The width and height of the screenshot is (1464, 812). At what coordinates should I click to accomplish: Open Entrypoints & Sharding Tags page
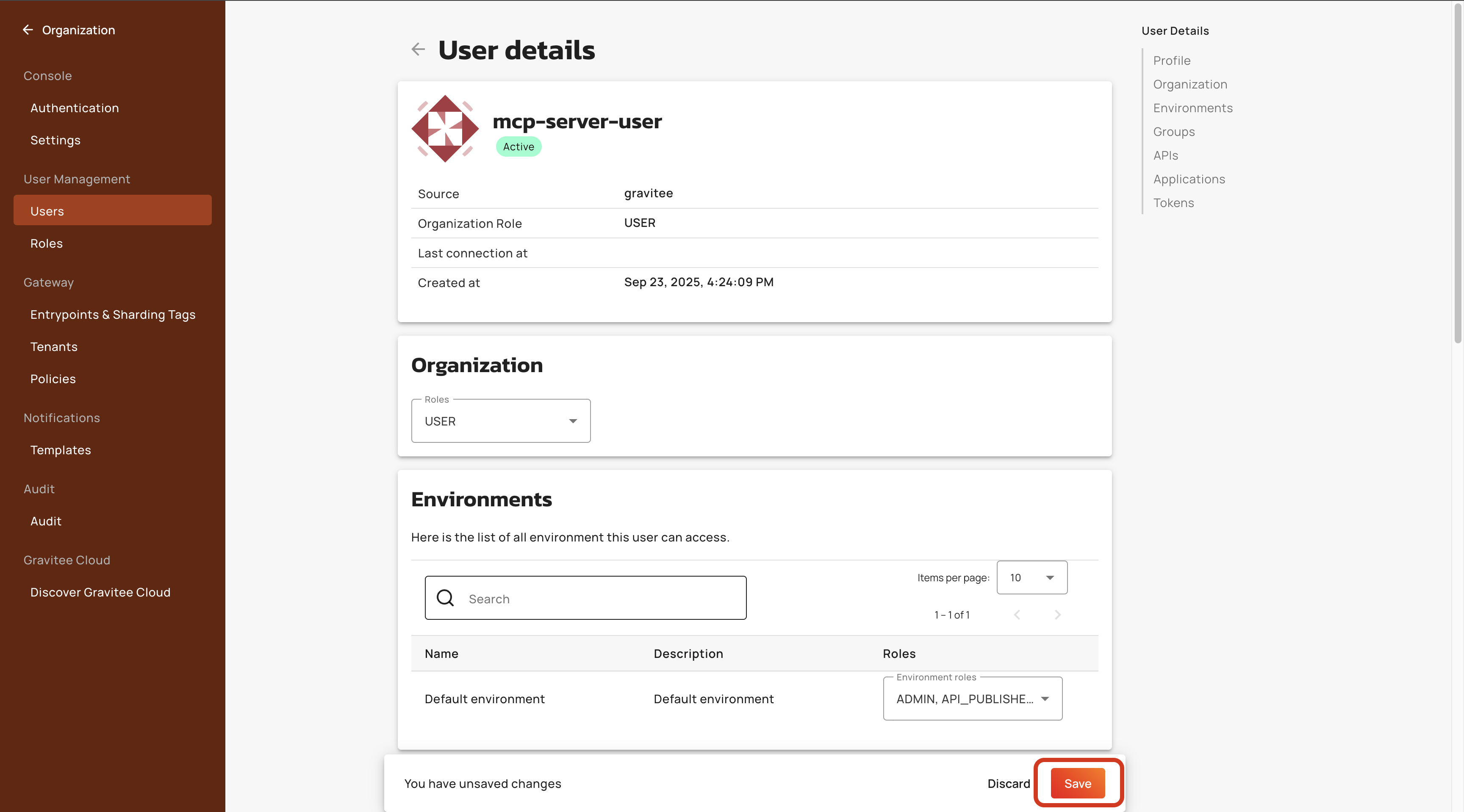click(113, 315)
